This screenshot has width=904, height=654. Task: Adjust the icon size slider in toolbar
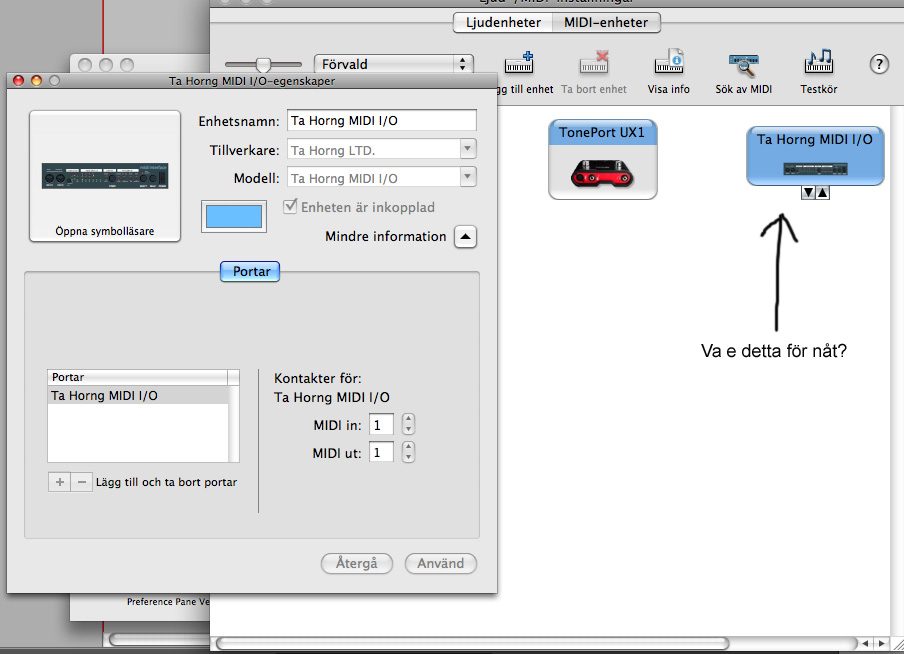coord(263,64)
